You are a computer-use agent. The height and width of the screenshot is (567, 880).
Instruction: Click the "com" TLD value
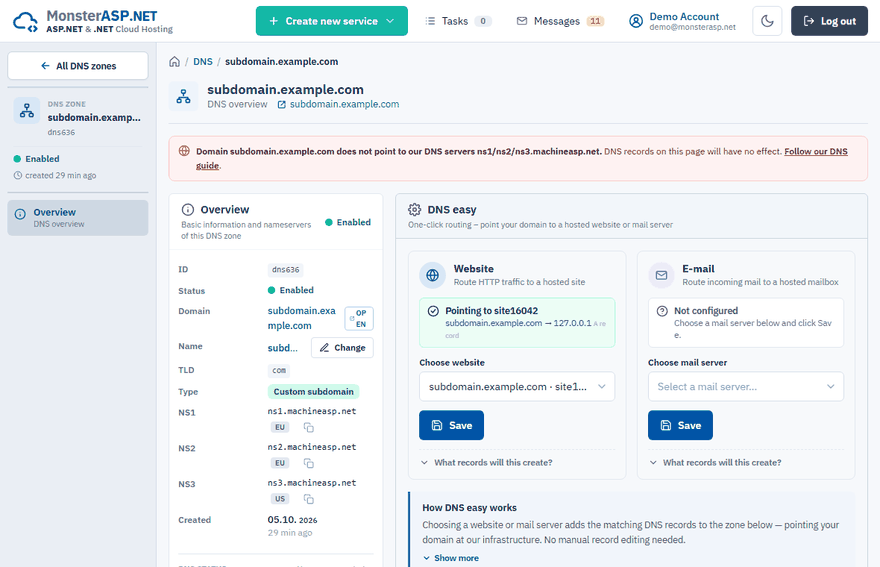coord(279,371)
